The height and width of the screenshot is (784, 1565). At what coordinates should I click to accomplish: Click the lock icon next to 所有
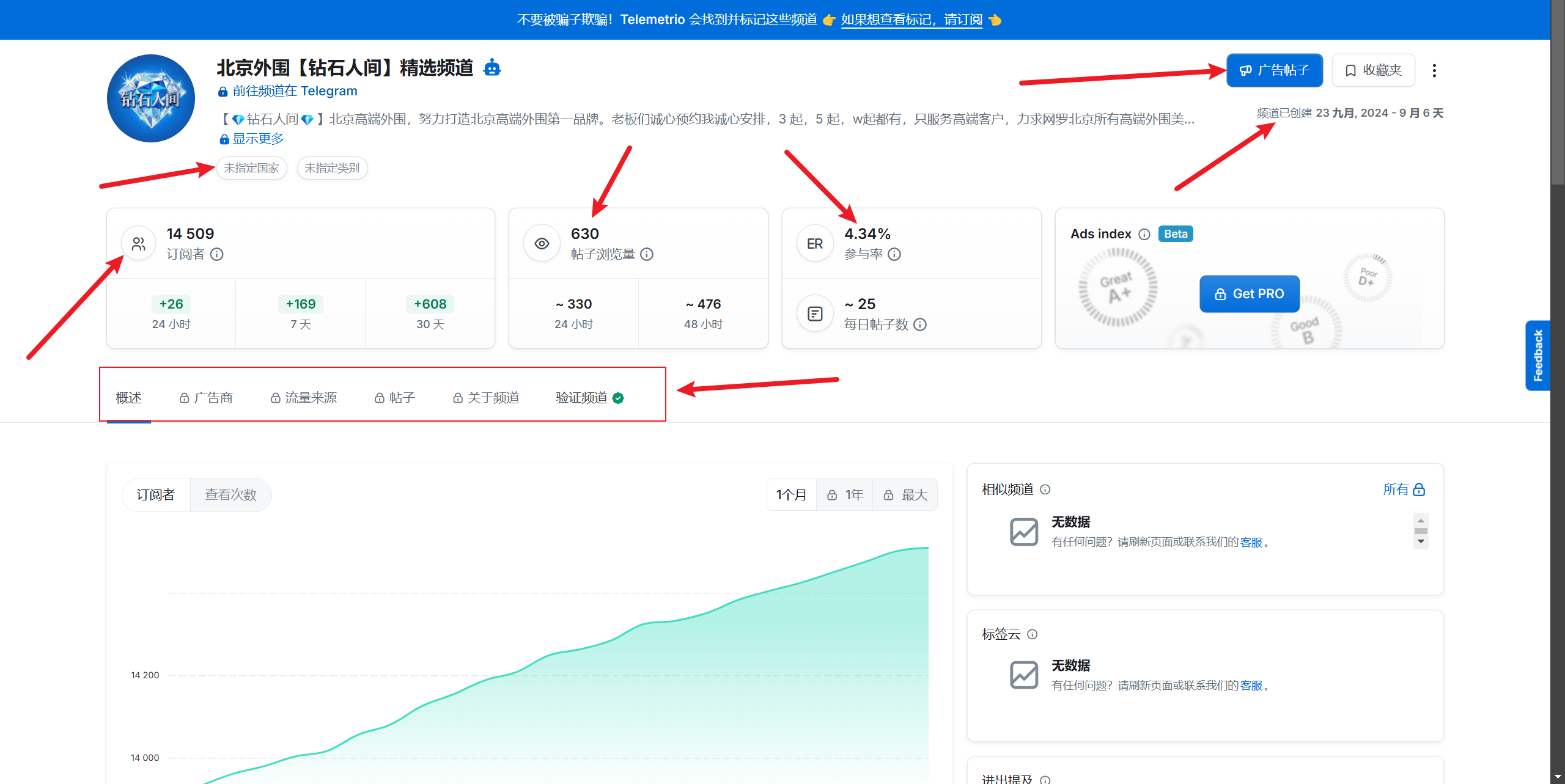[1420, 489]
